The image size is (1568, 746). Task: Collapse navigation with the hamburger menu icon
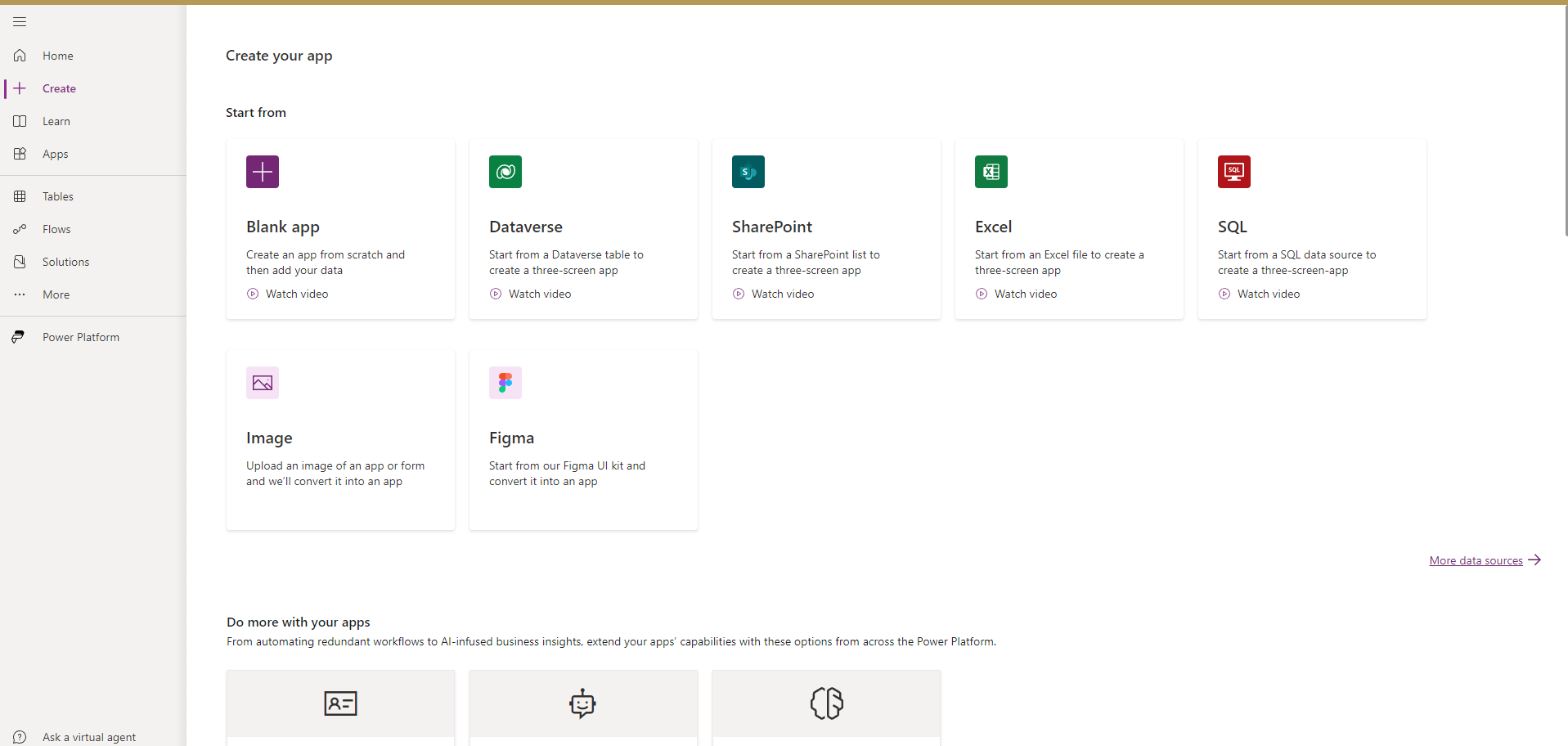(x=20, y=22)
